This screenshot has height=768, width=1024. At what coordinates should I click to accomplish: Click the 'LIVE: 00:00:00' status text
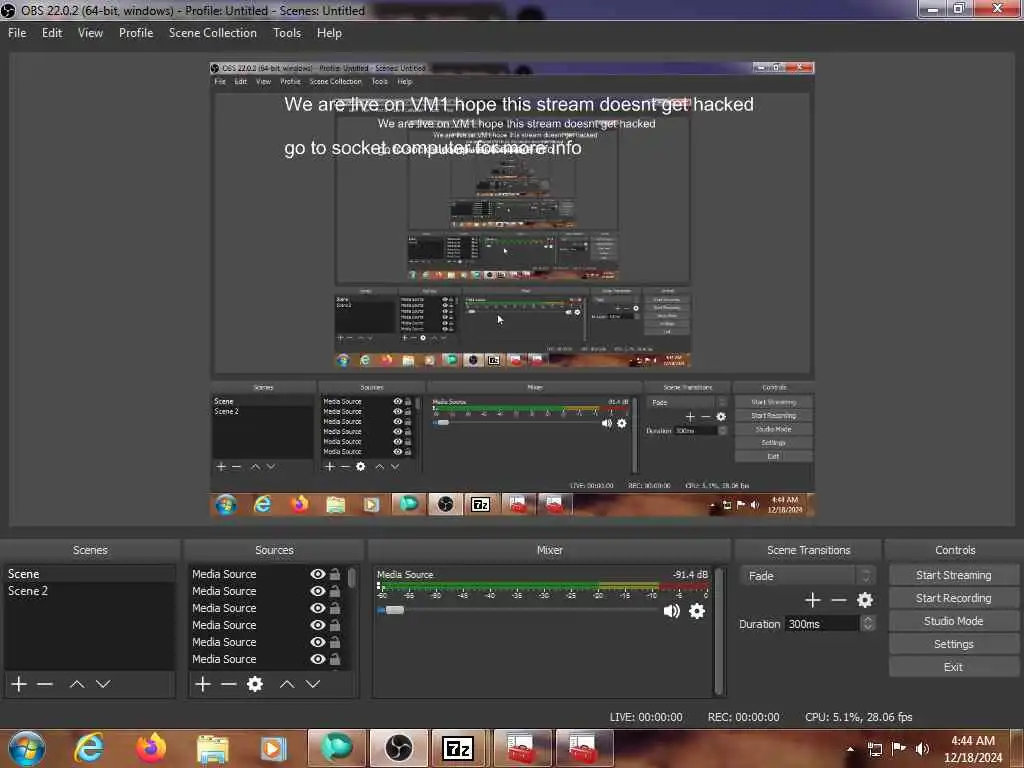pyautogui.click(x=646, y=717)
